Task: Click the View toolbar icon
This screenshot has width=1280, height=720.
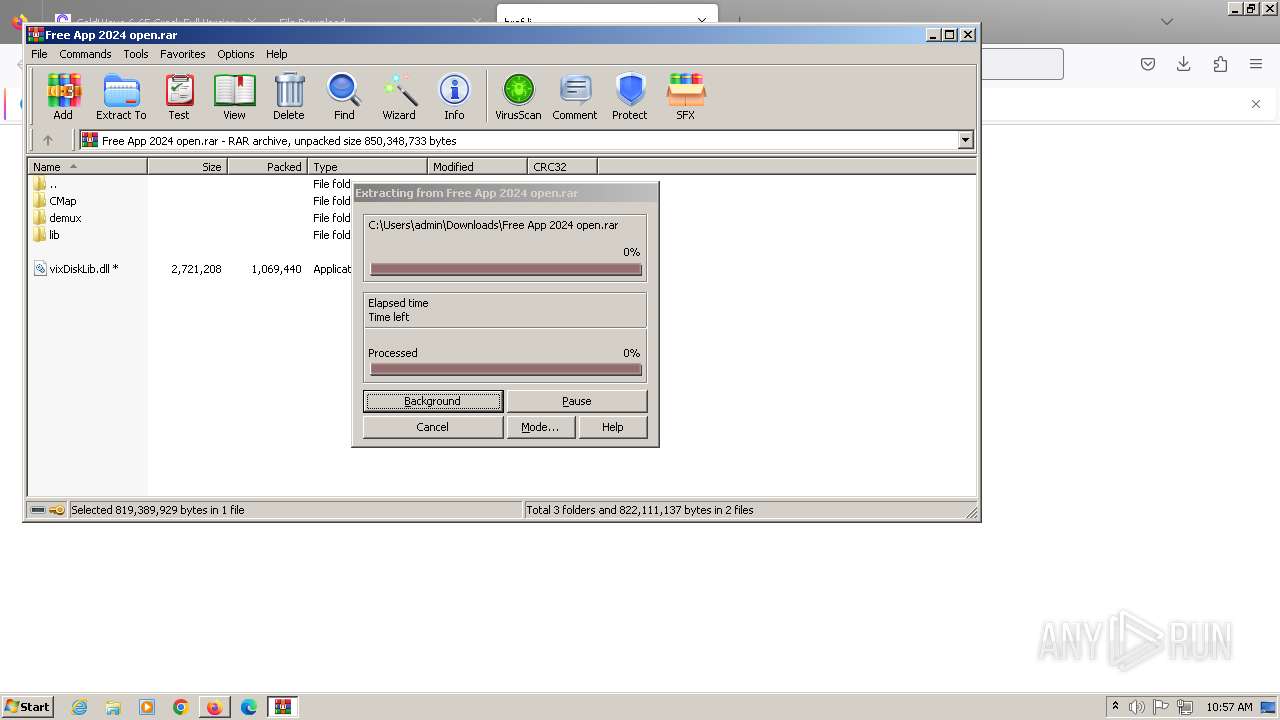Action: [234, 97]
